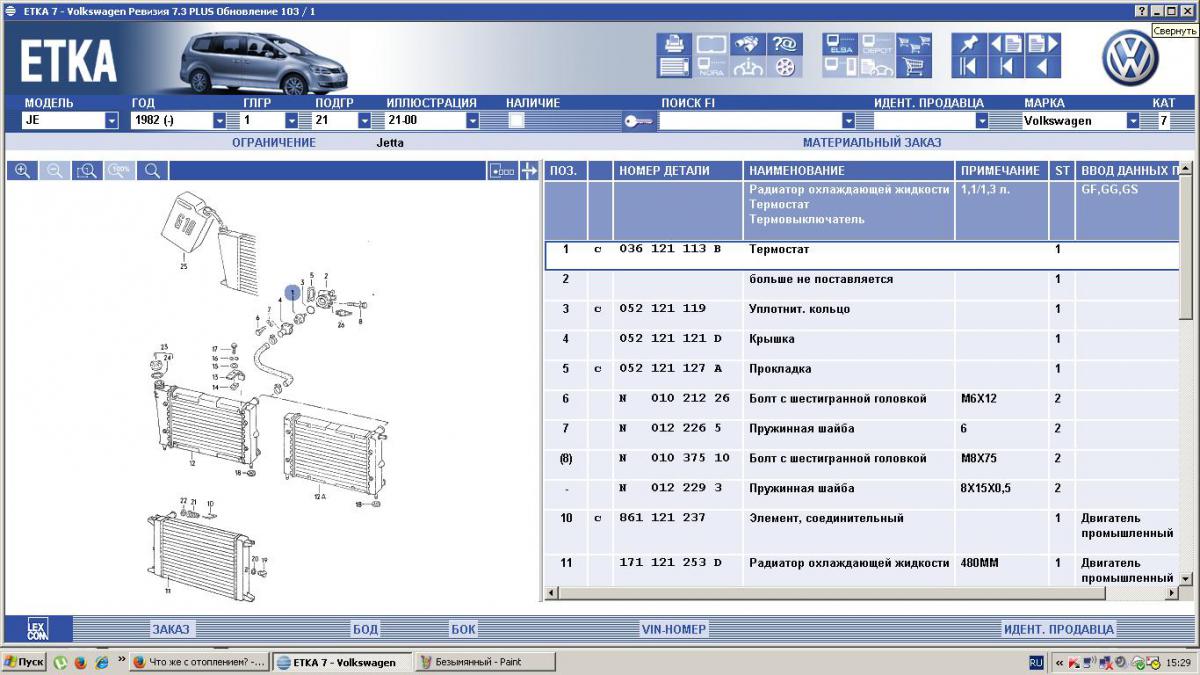Click the key icon beside the search field

(x=638, y=121)
